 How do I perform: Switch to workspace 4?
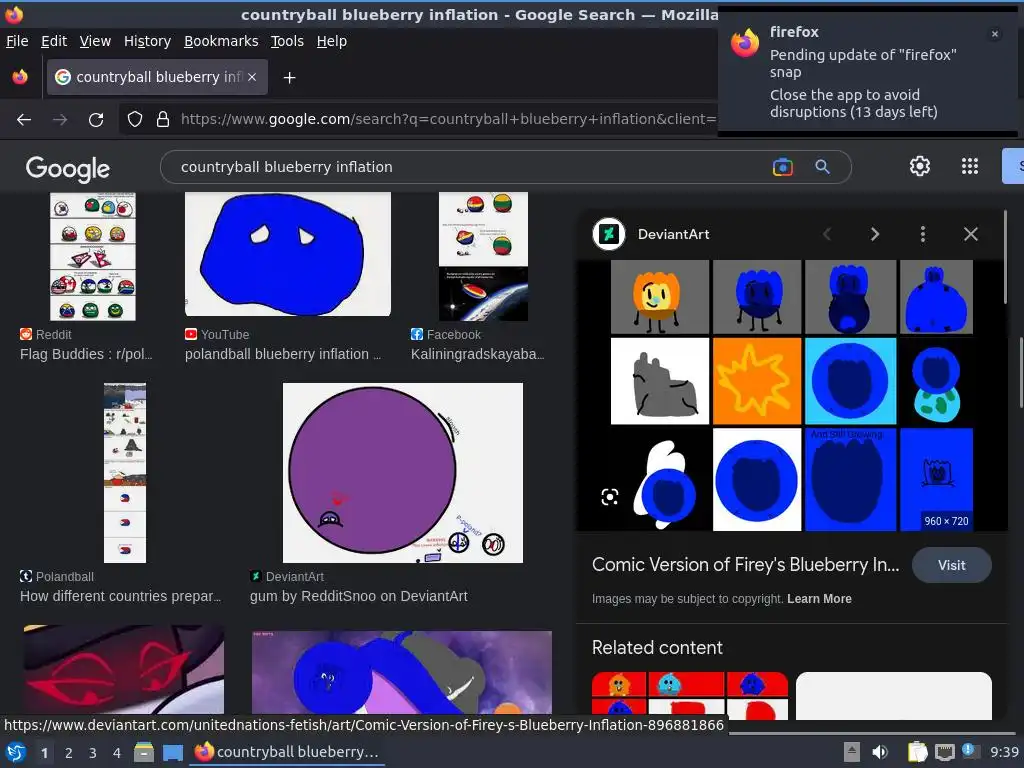pos(117,753)
